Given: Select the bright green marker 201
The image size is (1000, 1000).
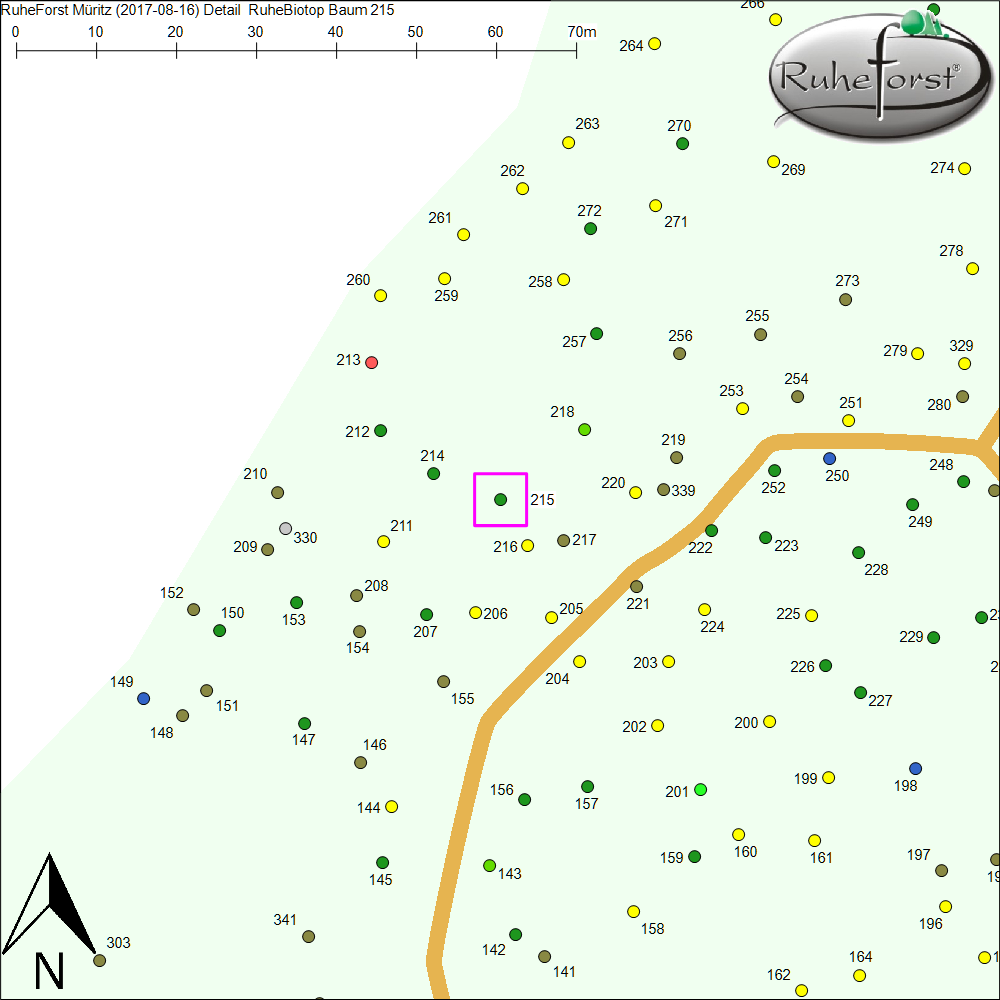Looking at the screenshot, I should (700, 790).
